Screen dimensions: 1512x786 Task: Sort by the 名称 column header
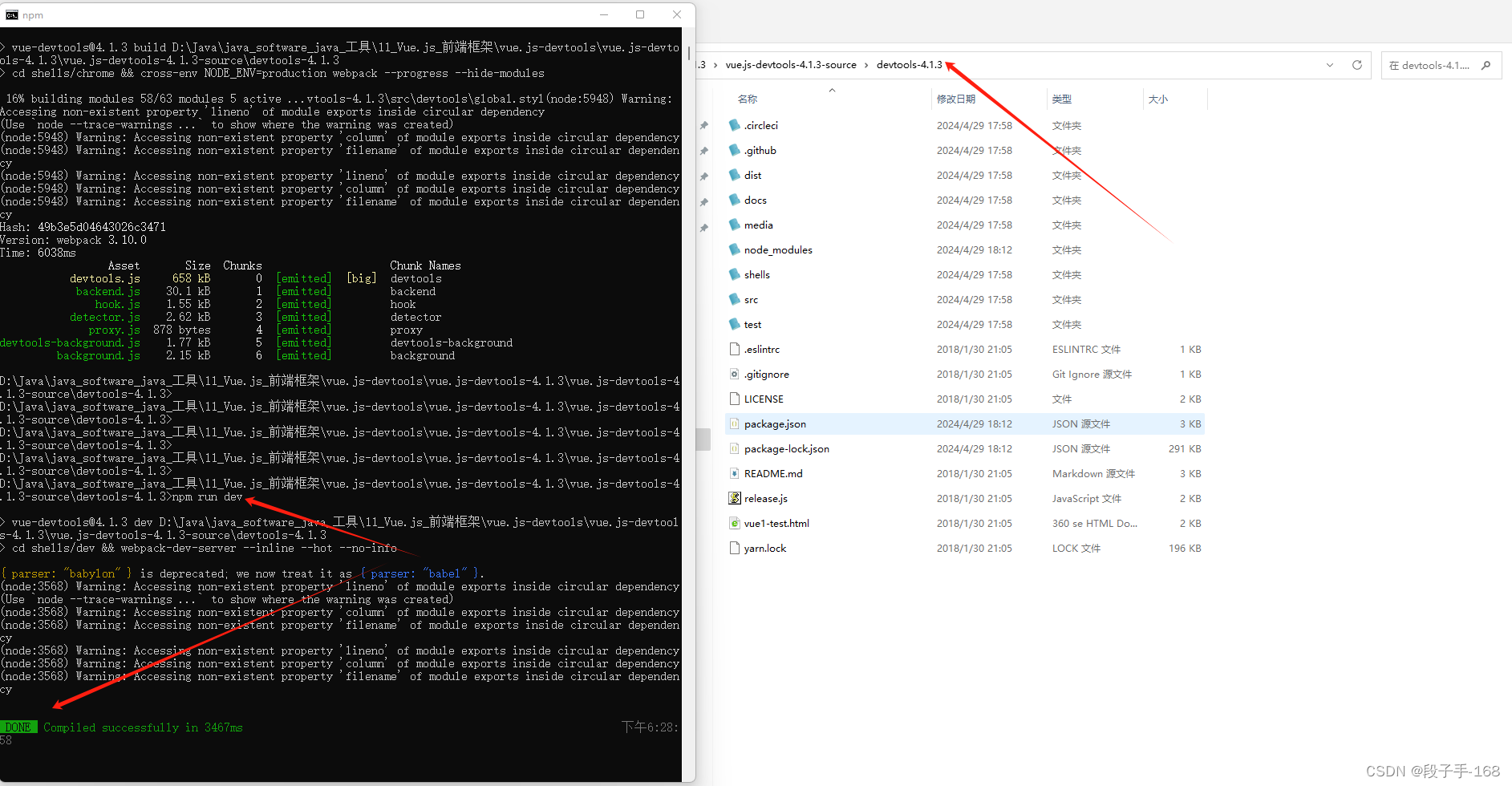[748, 99]
